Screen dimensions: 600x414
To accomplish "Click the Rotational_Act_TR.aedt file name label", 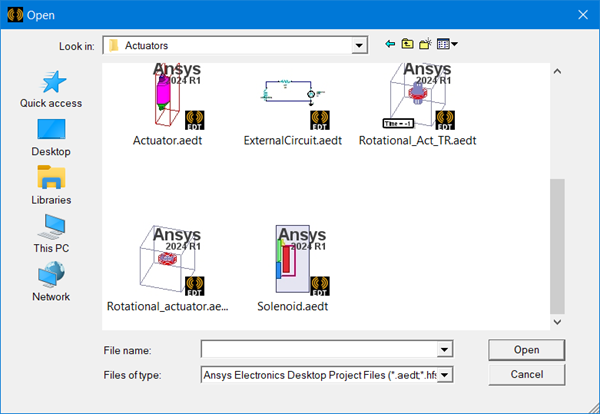I will coord(417,140).
